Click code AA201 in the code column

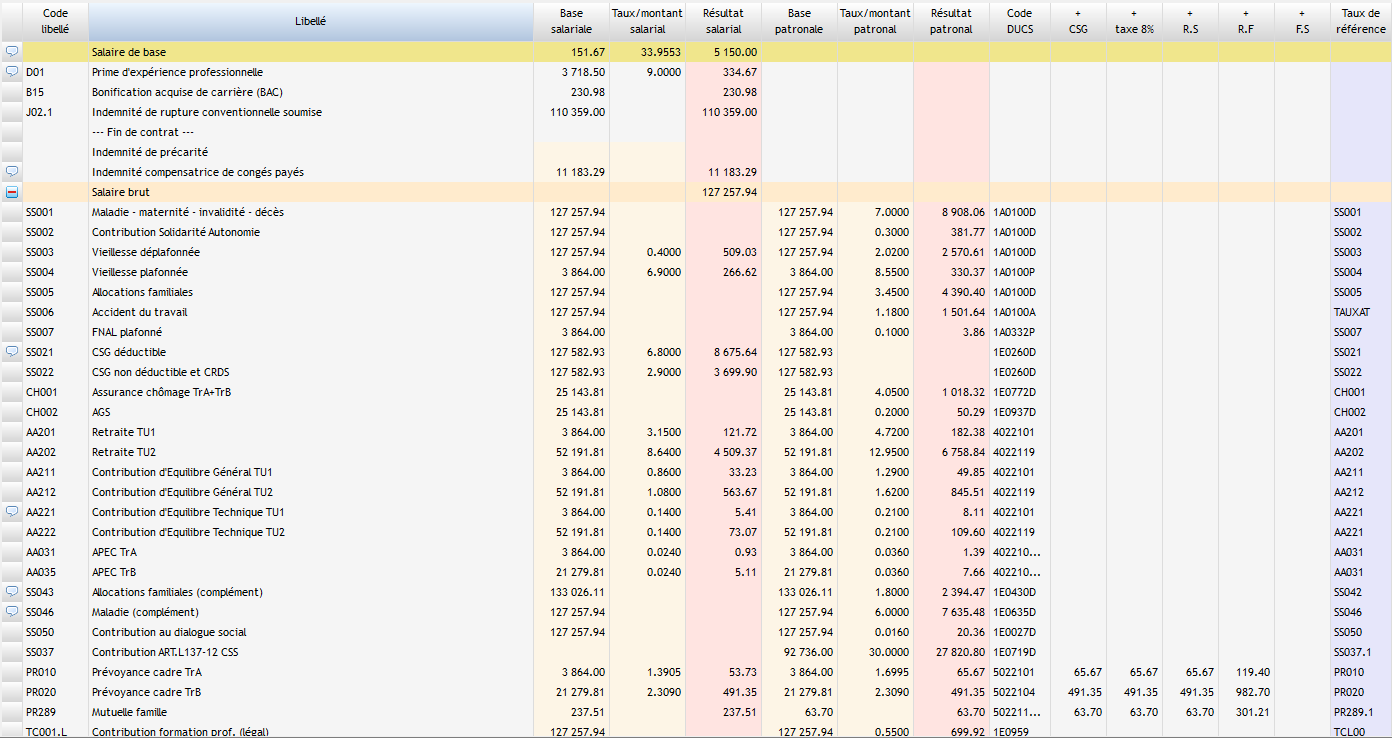click(x=40, y=432)
